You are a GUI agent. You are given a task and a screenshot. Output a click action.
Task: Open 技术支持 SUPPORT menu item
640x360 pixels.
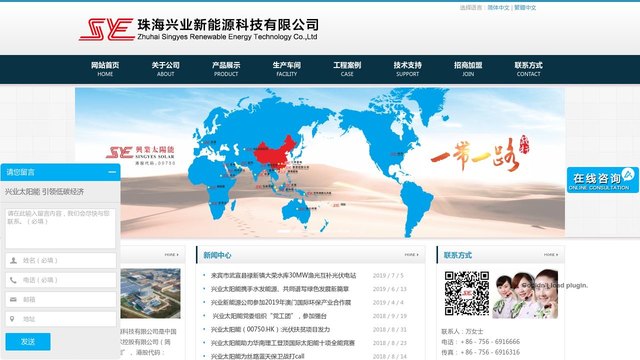pyautogui.click(x=407, y=69)
